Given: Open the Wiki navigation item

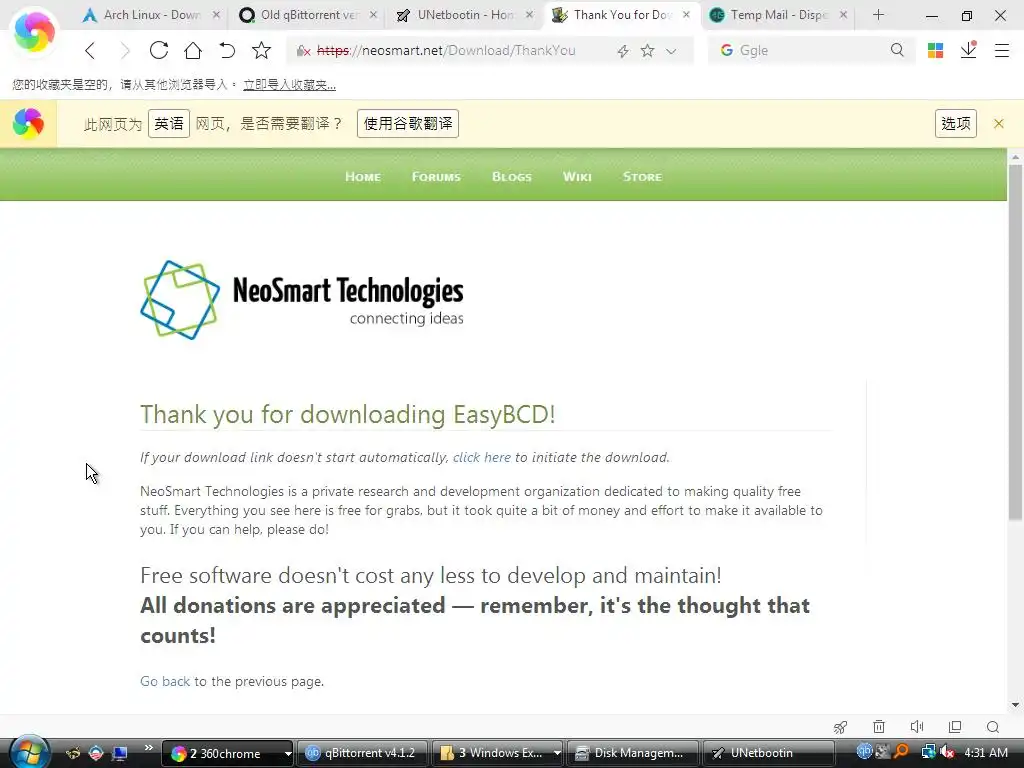Looking at the screenshot, I should click(577, 177).
